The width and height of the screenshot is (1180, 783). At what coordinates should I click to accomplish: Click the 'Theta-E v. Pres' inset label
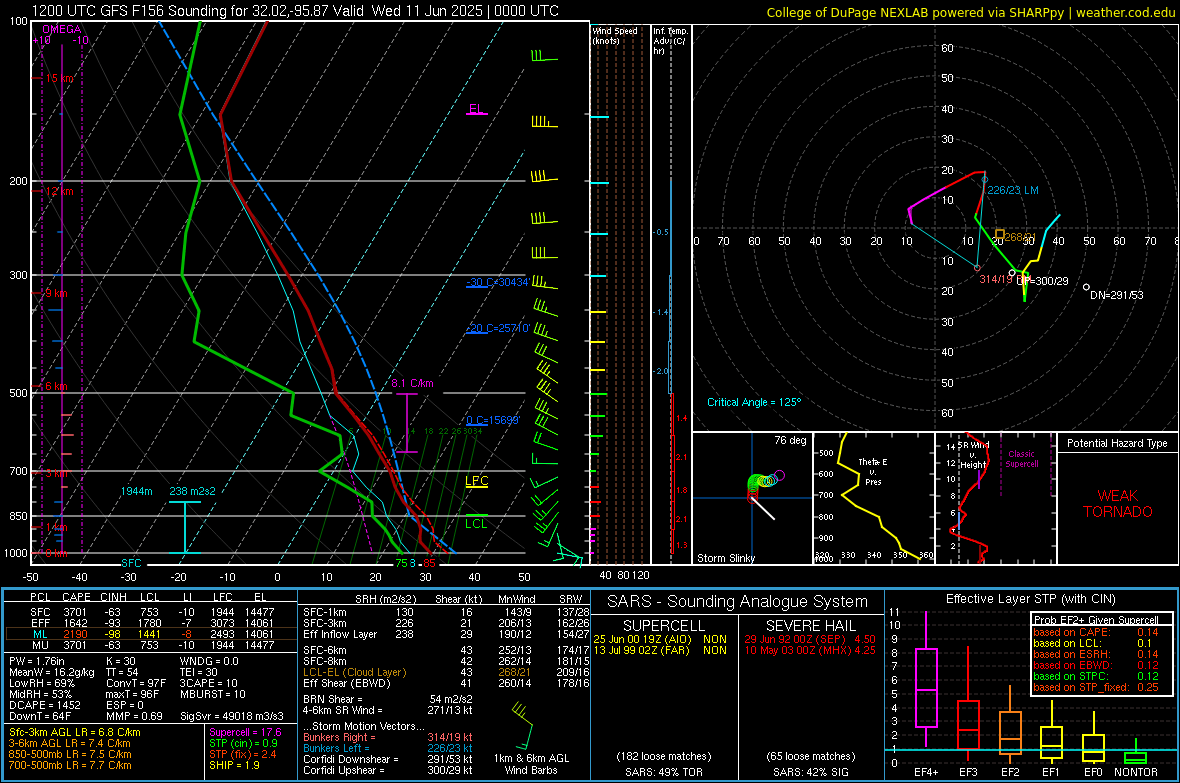pyautogui.click(x=873, y=471)
